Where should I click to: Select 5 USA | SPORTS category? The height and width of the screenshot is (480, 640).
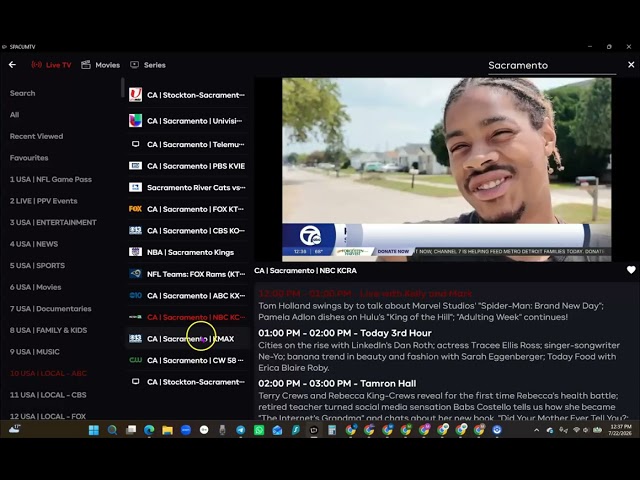click(37, 266)
